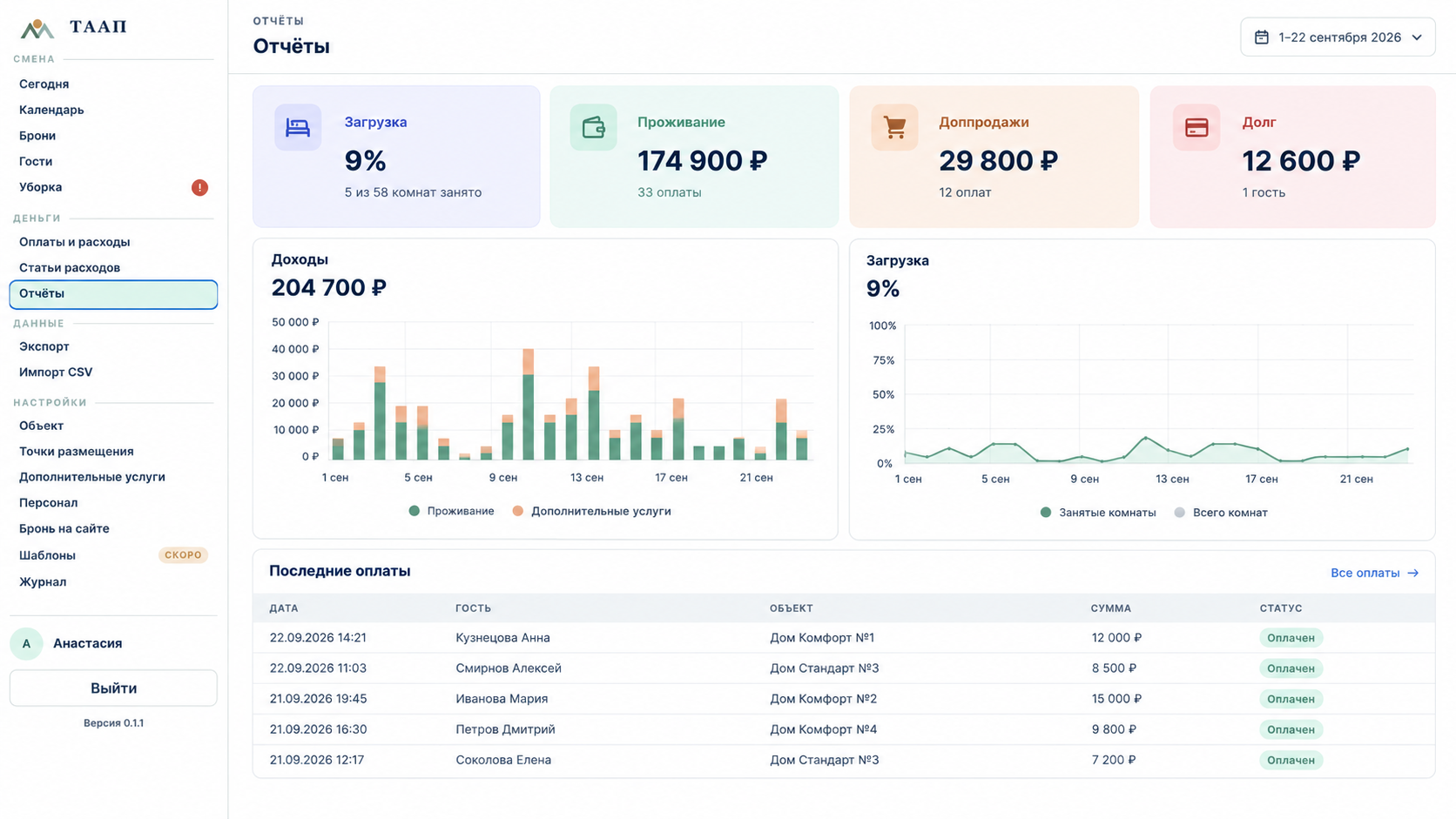This screenshot has height=819, width=1456.
Task: Open the 1–22 сентября 2026 date range dropdown
Action: click(1338, 37)
